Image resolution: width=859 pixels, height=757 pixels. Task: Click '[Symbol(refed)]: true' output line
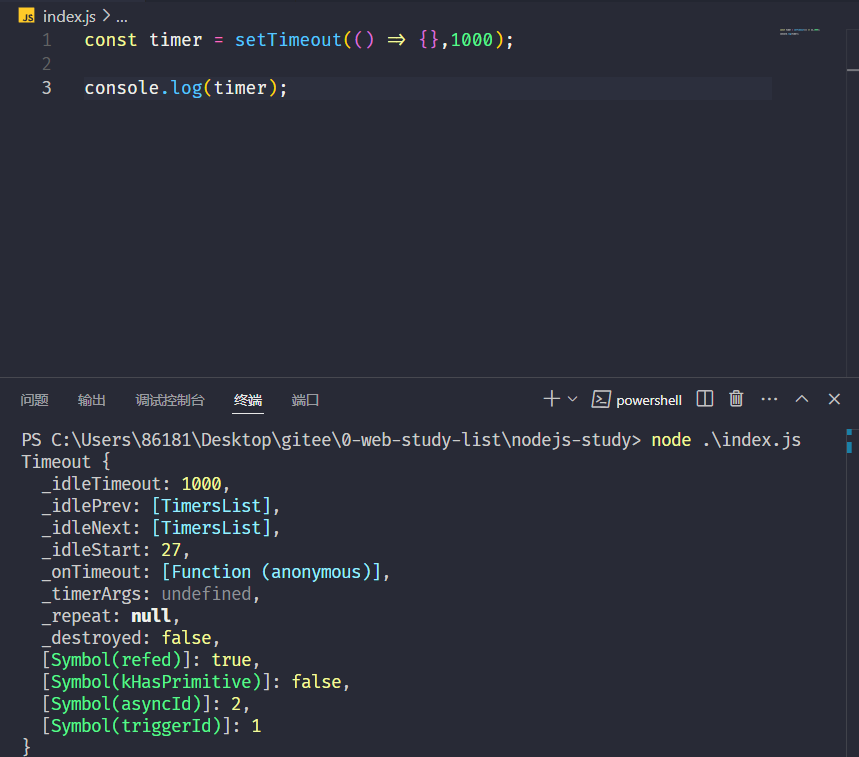(151, 660)
